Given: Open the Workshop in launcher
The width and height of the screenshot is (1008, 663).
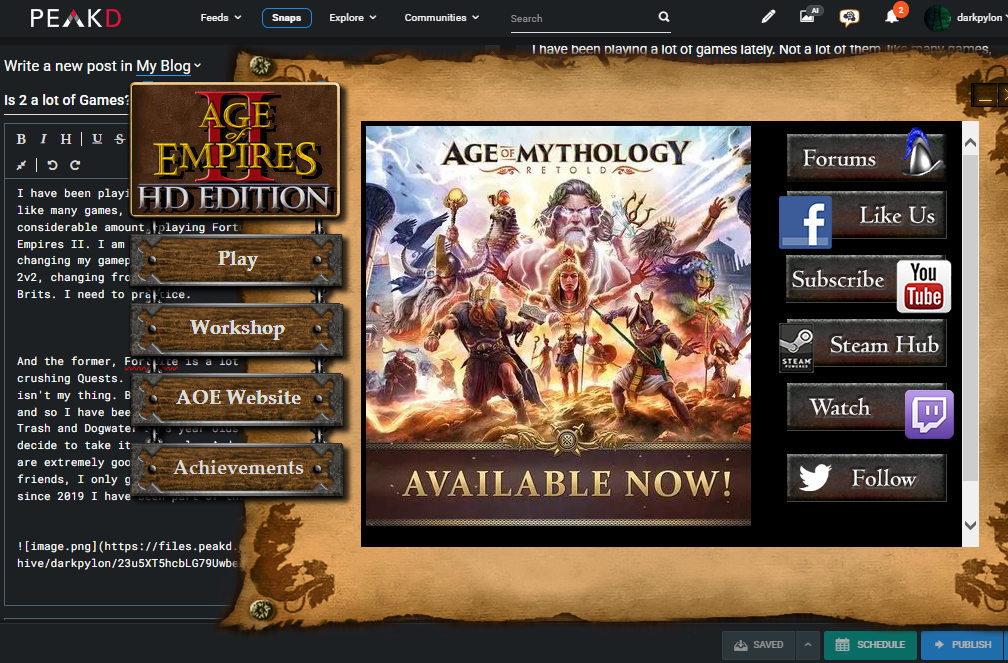Looking at the screenshot, I should coord(237,328).
